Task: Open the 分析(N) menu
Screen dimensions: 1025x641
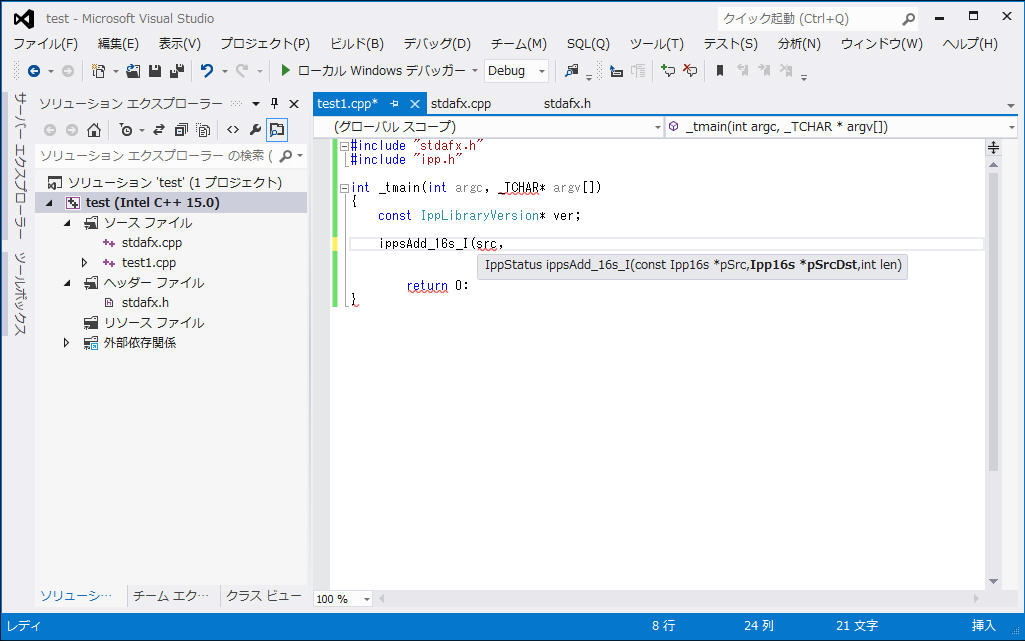Action: (x=799, y=44)
